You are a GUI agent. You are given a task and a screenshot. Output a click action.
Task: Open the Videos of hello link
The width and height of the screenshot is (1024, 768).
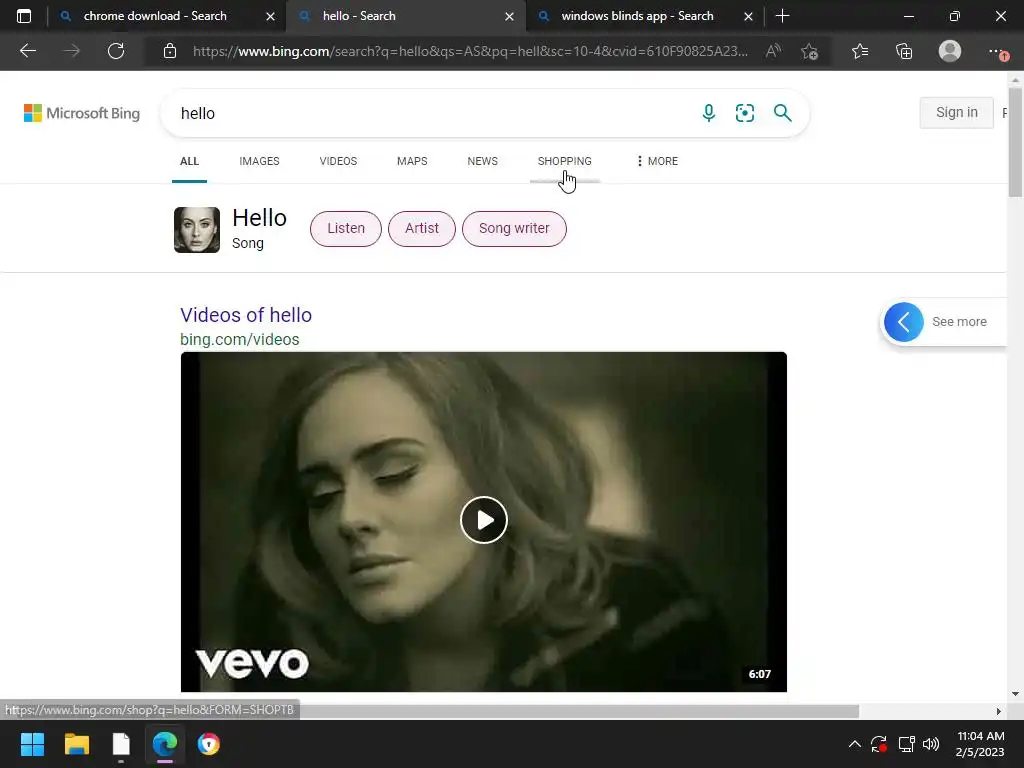tap(246, 315)
